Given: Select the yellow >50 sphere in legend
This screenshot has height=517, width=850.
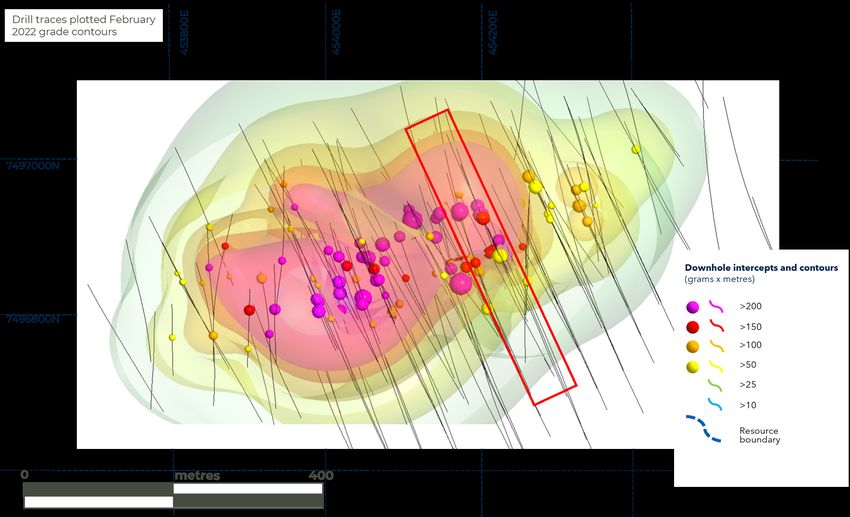Looking at the screenshot, I should click(692, 367).
